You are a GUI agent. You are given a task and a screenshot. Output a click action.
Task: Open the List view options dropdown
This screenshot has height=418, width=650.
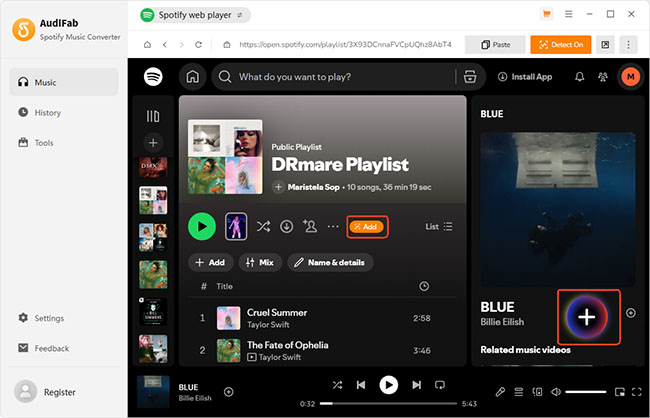439,226
